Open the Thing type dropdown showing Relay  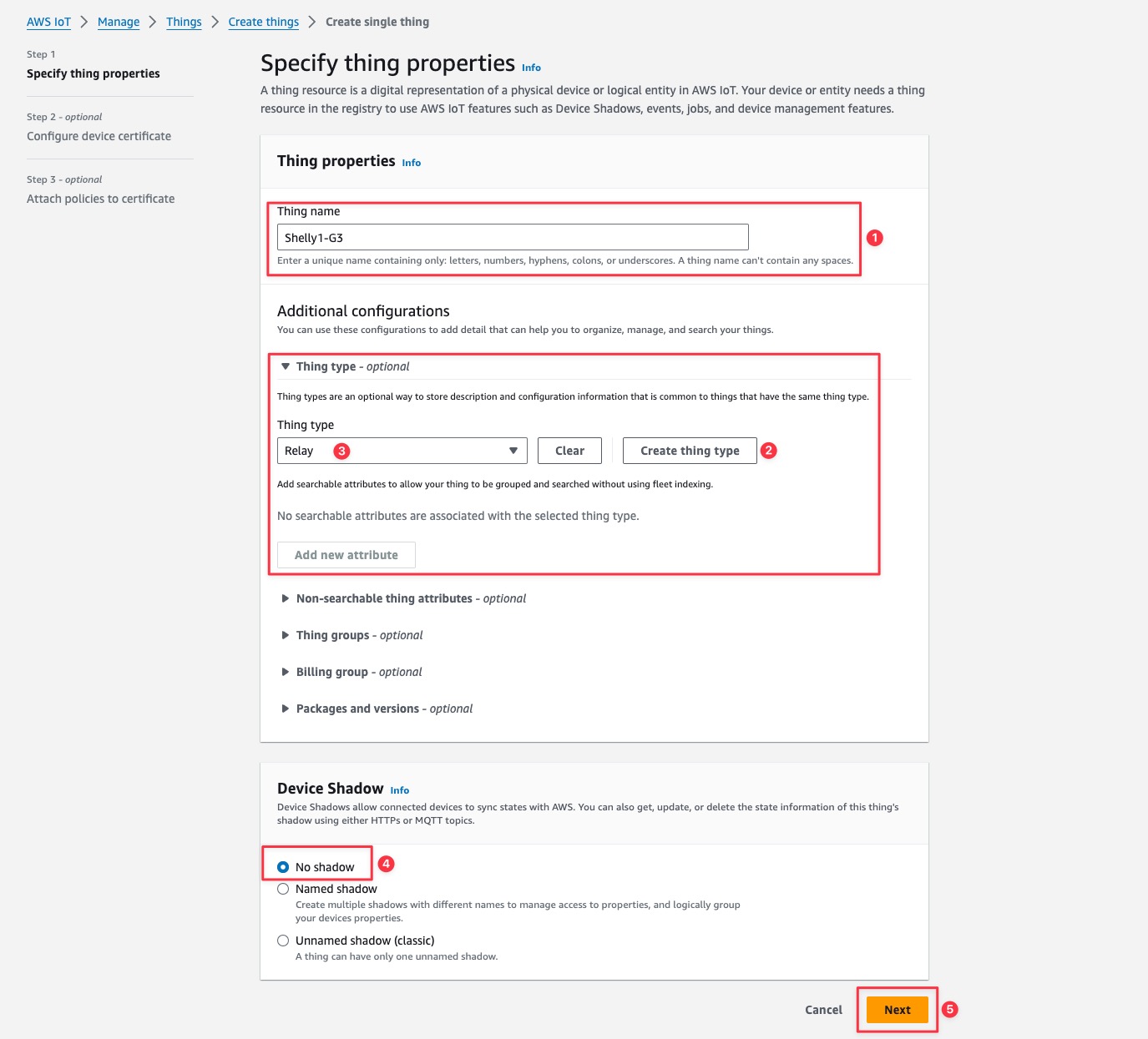(x=402, y=451)
